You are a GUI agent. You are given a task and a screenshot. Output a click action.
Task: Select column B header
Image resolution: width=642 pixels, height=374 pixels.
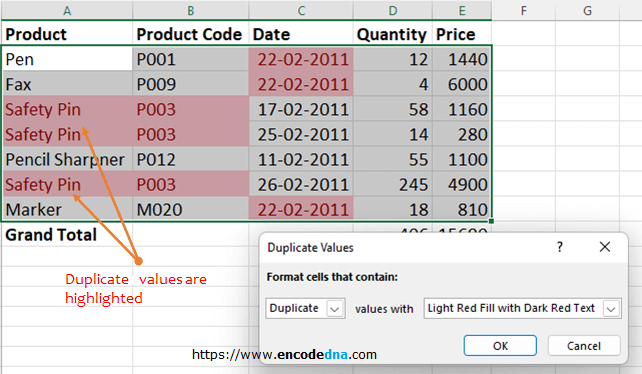pos(191,10)
